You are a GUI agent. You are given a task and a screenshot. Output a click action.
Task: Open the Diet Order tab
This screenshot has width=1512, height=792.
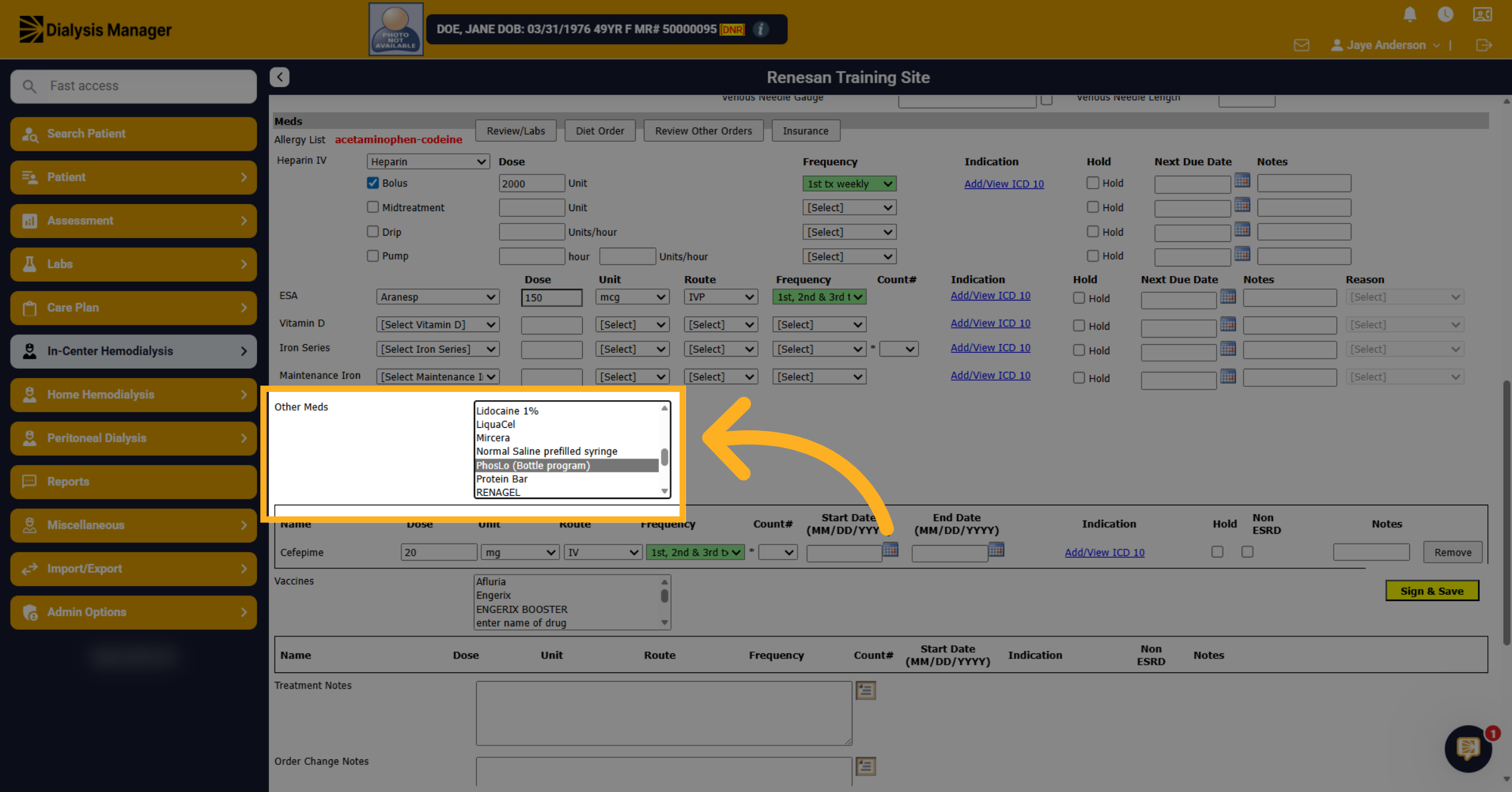[600, 131]
